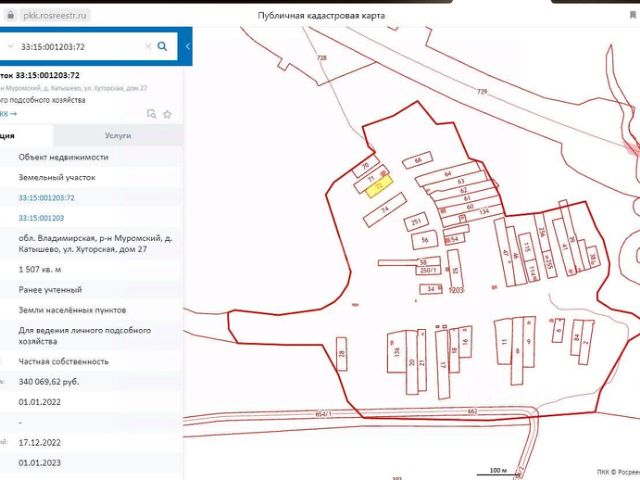Select parcel 28 on the map

342,354
